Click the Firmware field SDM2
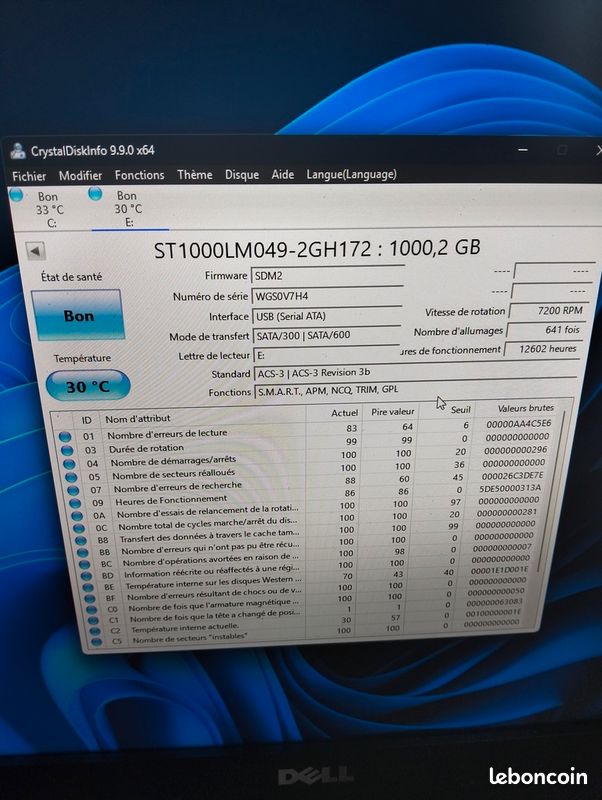Screen dimensions: 602x800 click(x=328, y=276)
